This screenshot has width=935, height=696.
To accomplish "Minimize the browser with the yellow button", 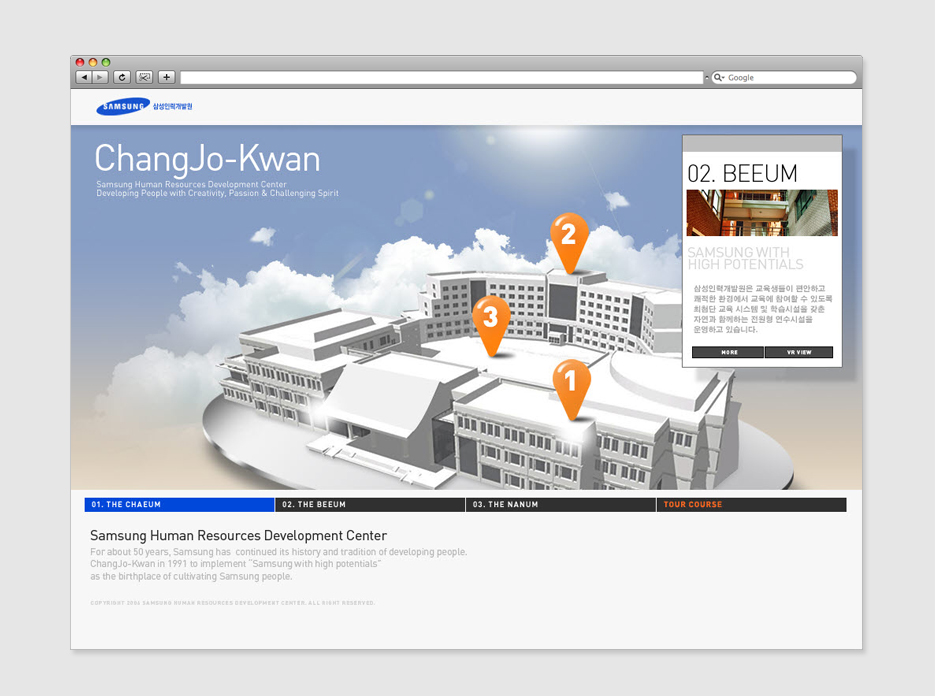I will click(x=93, y=62).
